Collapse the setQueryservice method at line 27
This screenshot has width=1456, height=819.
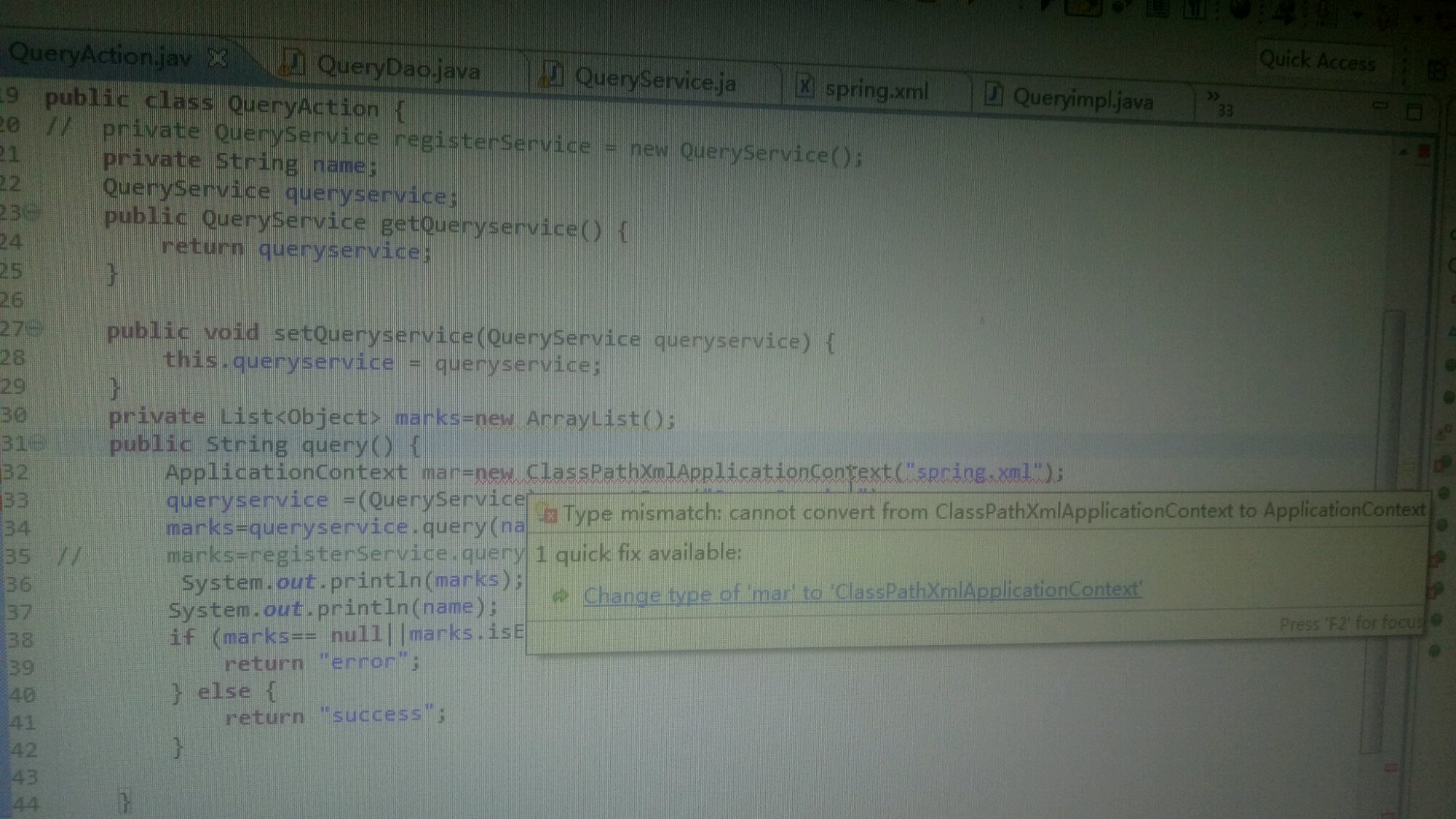tap(34, 329)
